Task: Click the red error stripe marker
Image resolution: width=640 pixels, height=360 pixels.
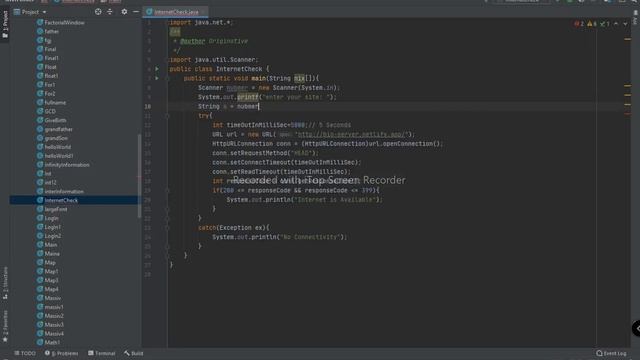Action: tap(627, 114)
